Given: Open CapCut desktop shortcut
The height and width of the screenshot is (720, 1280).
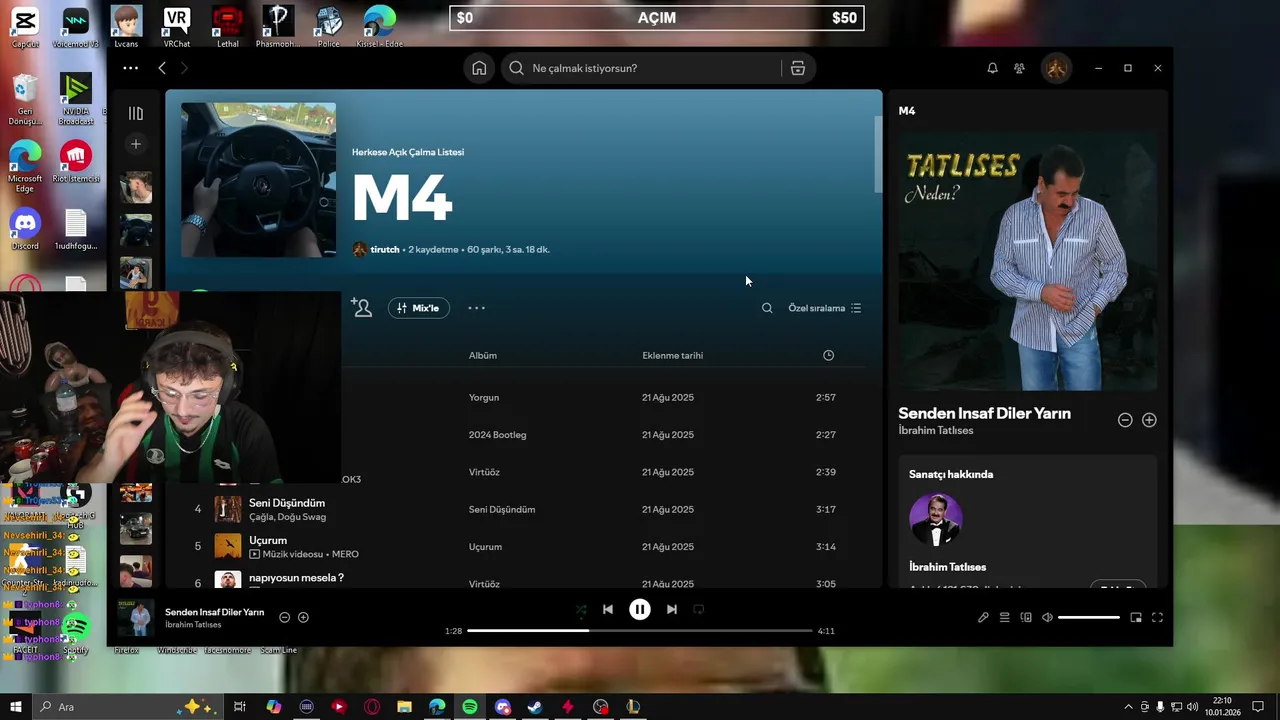Looking at the screenshot, I should tap(25, 27).
